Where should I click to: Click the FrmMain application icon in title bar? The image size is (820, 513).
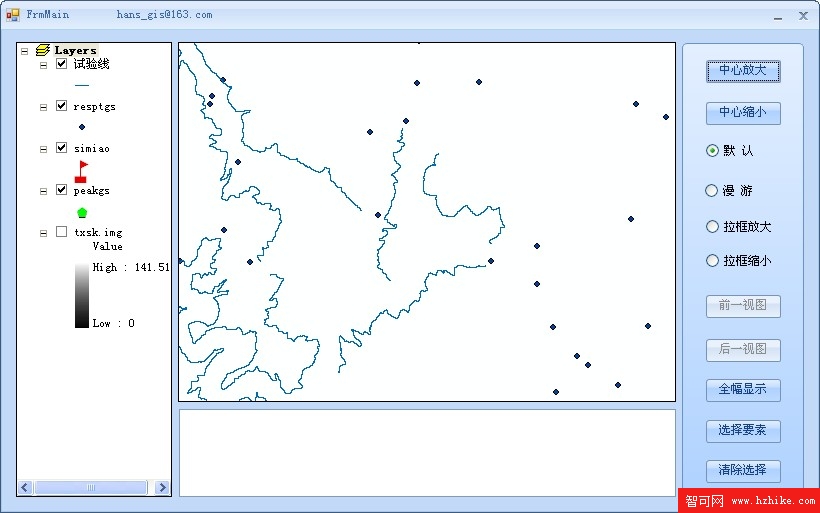[13, 15]
